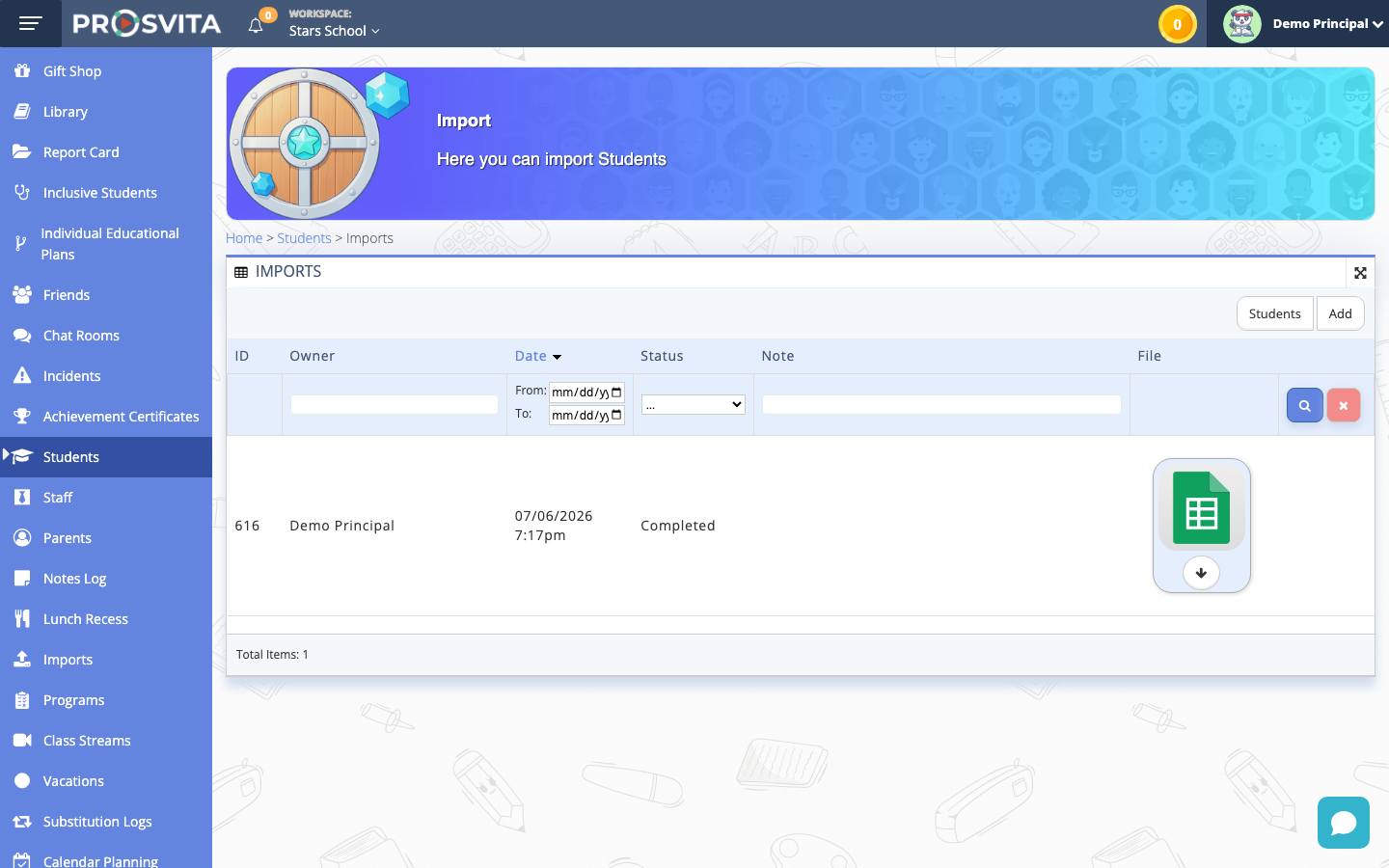Open Gift Shop in the sidebar

coord(106,70)
